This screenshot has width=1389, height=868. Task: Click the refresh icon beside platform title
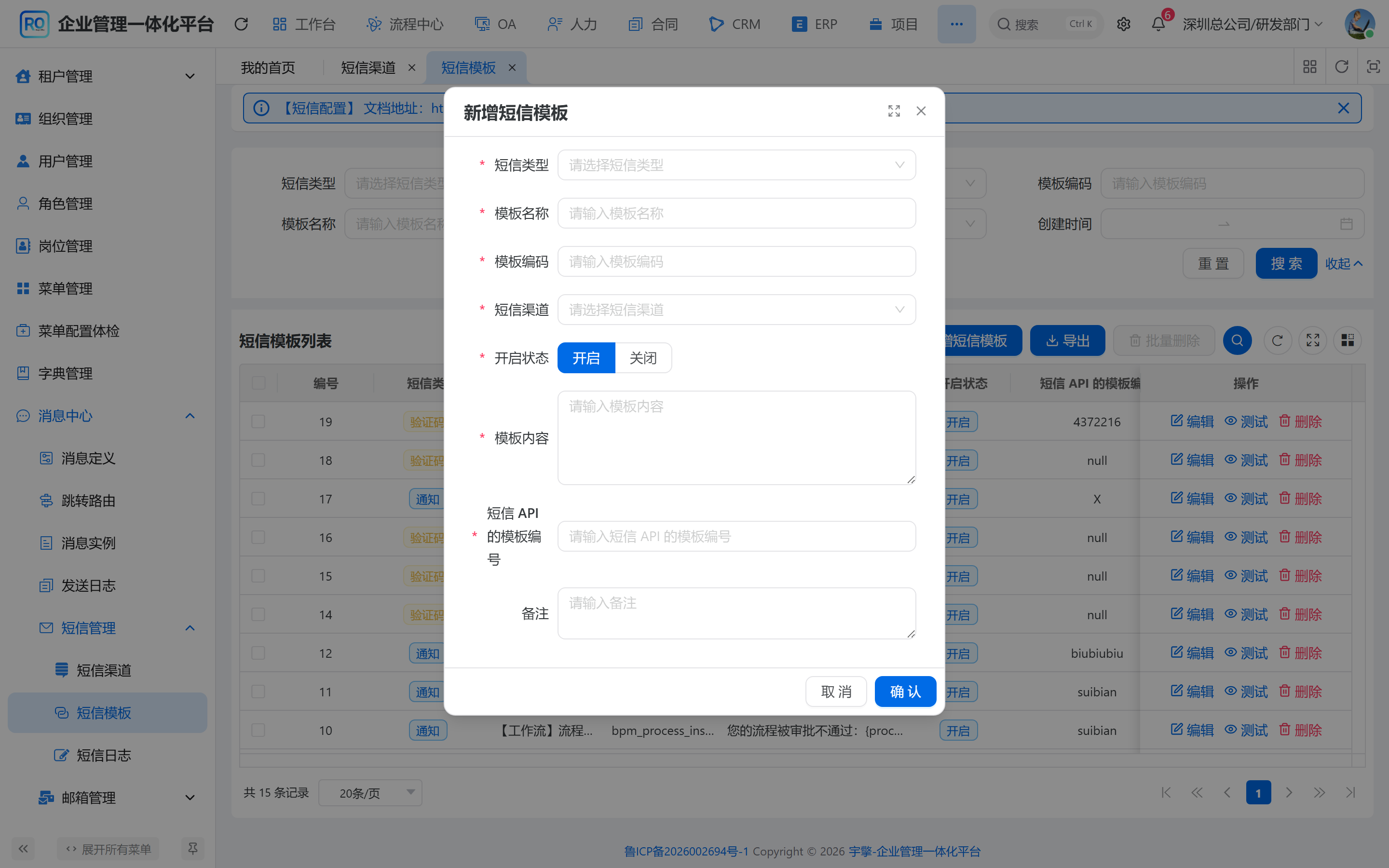[241, 24]
